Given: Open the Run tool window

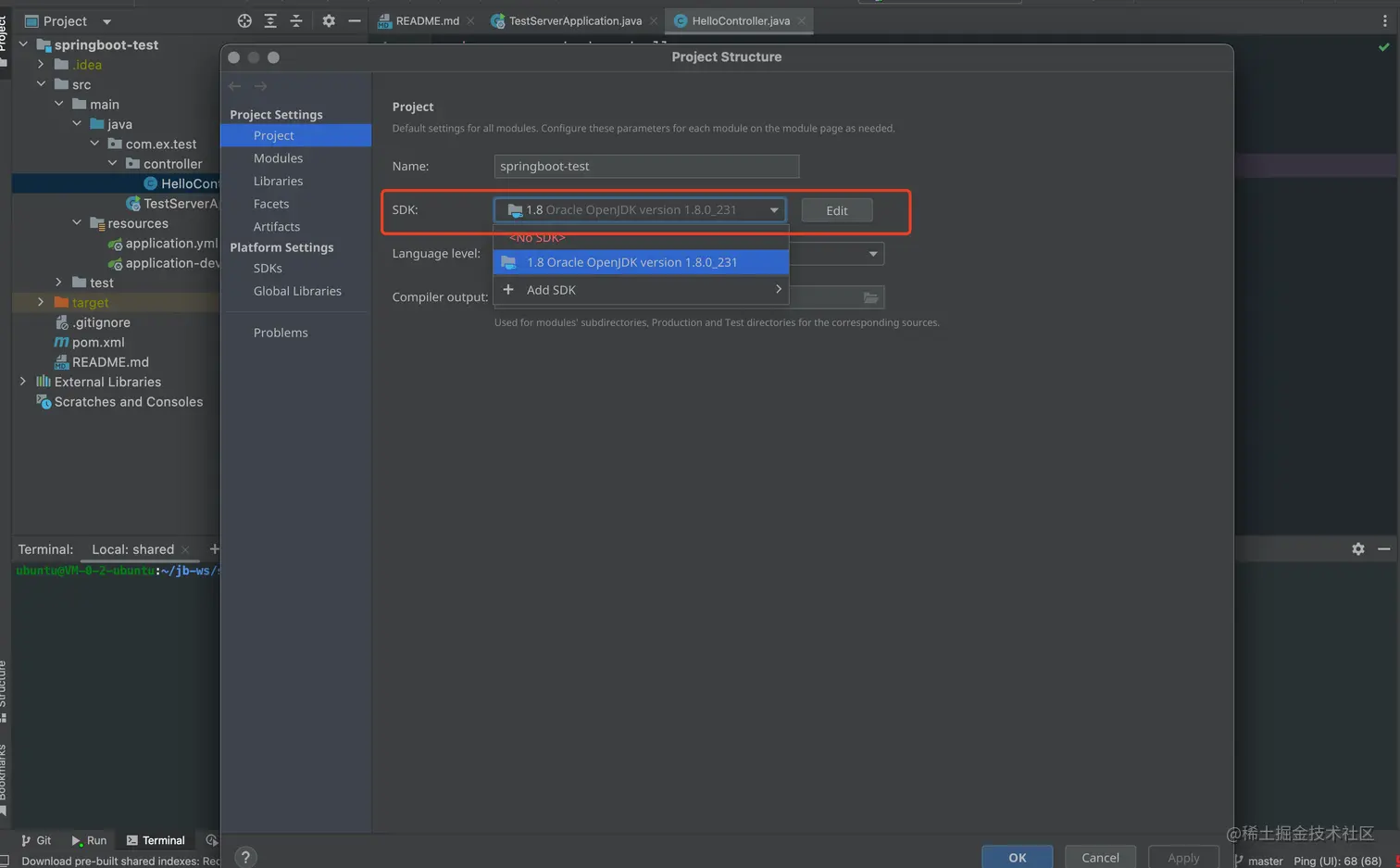Looking at the screenshot, I should 89,840.
